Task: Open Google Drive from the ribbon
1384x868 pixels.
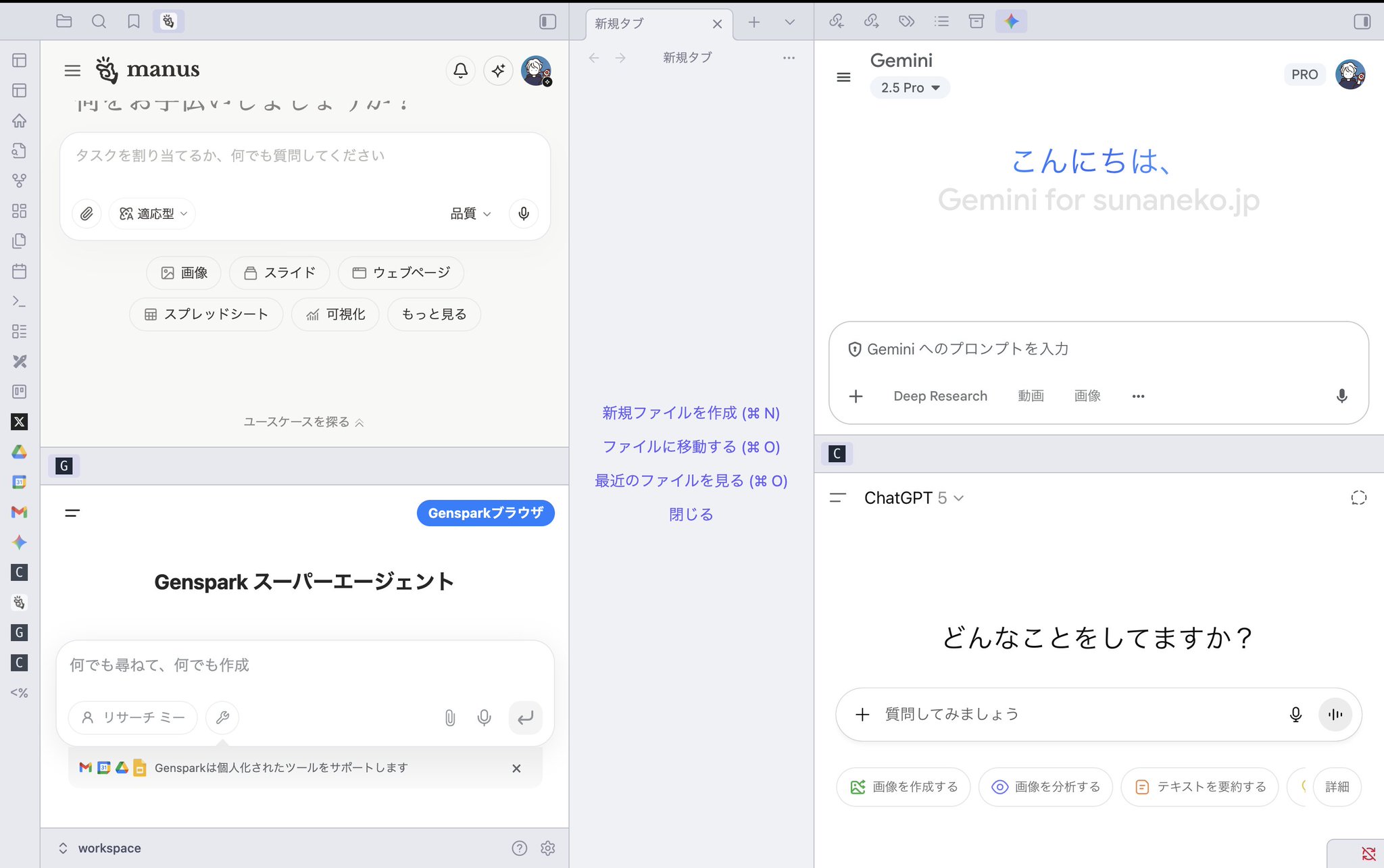Action: [x=20, y=452]
